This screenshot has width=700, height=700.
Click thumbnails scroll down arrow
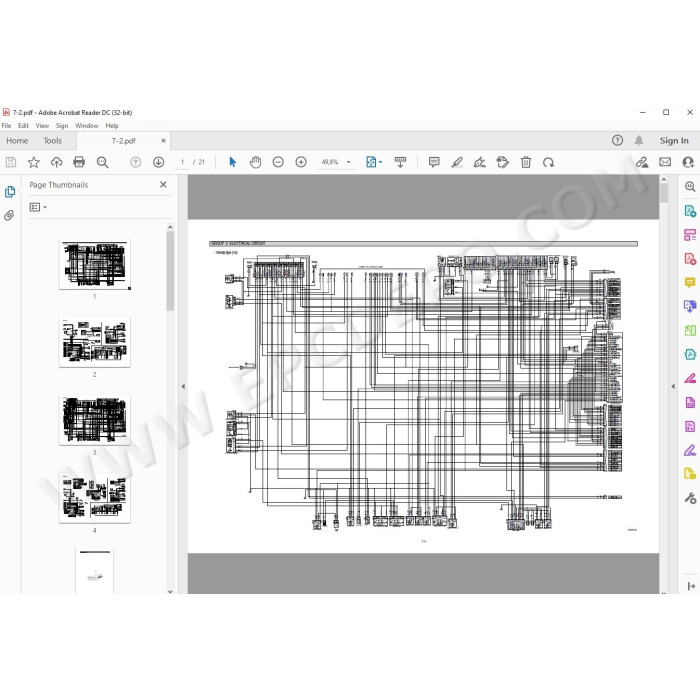pyautogui.click(x=170, y=591)
